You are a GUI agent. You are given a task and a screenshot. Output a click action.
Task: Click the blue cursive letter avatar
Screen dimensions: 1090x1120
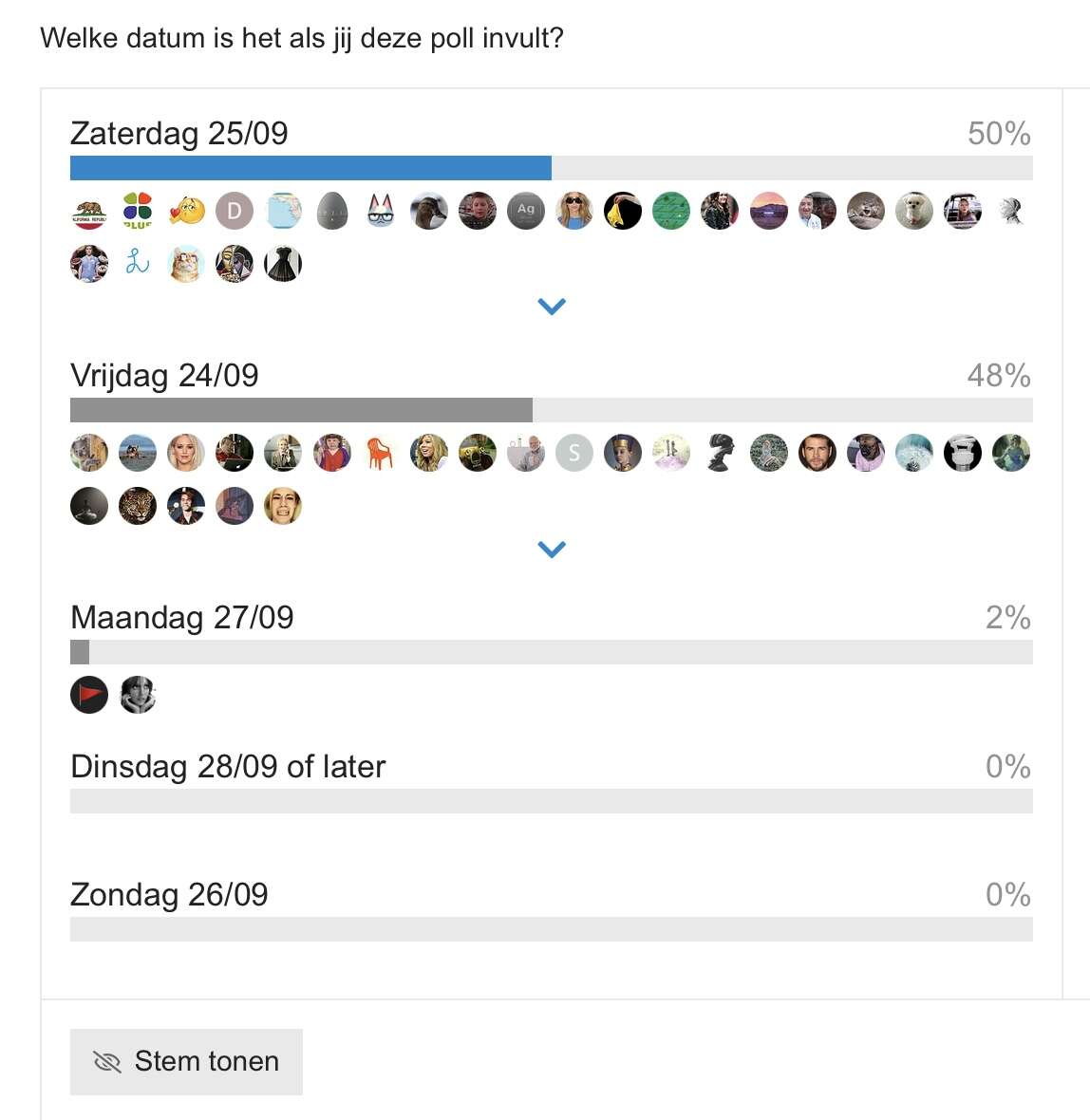(x=138, y=263)
